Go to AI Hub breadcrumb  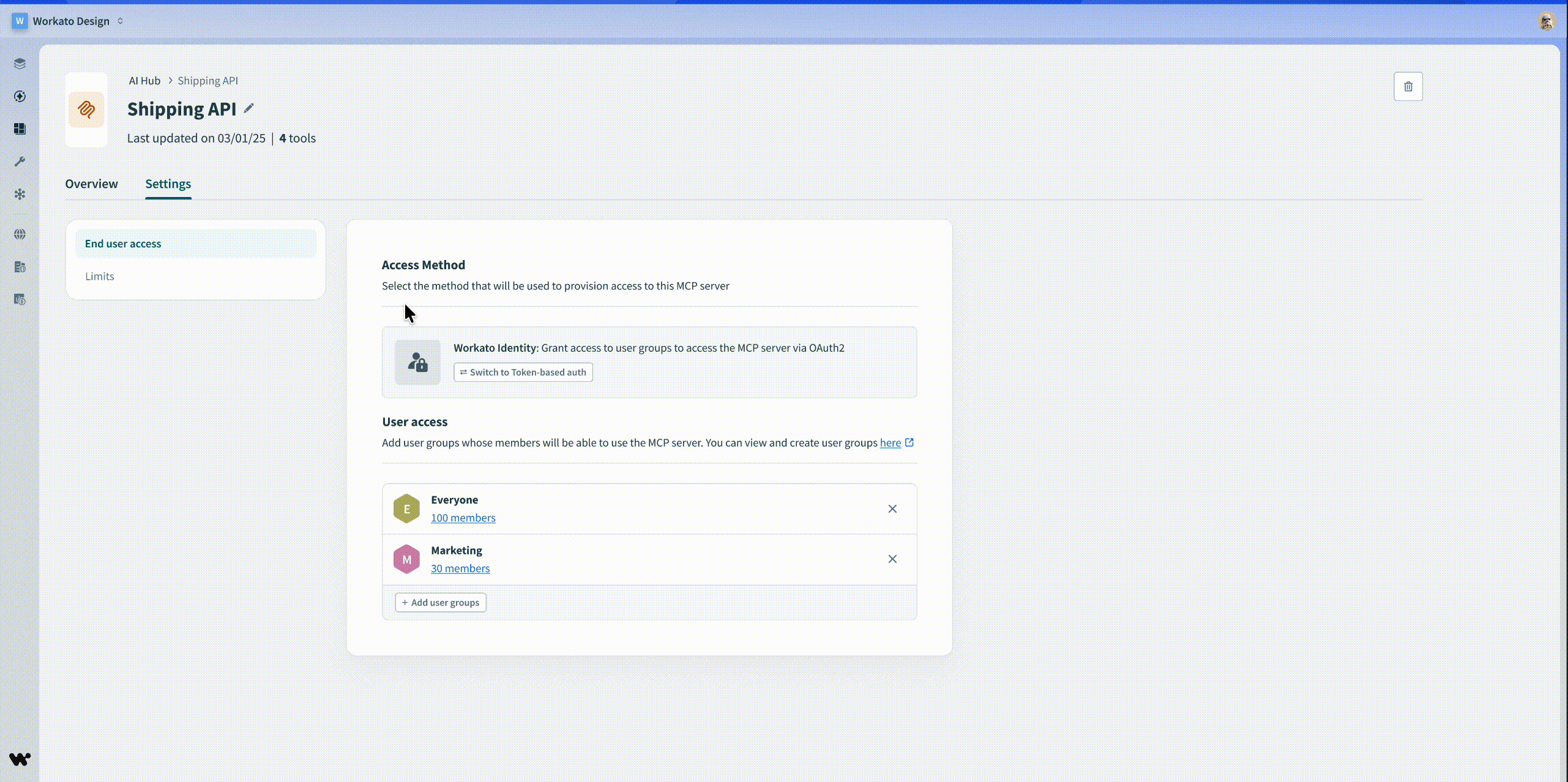click(144, 81)
